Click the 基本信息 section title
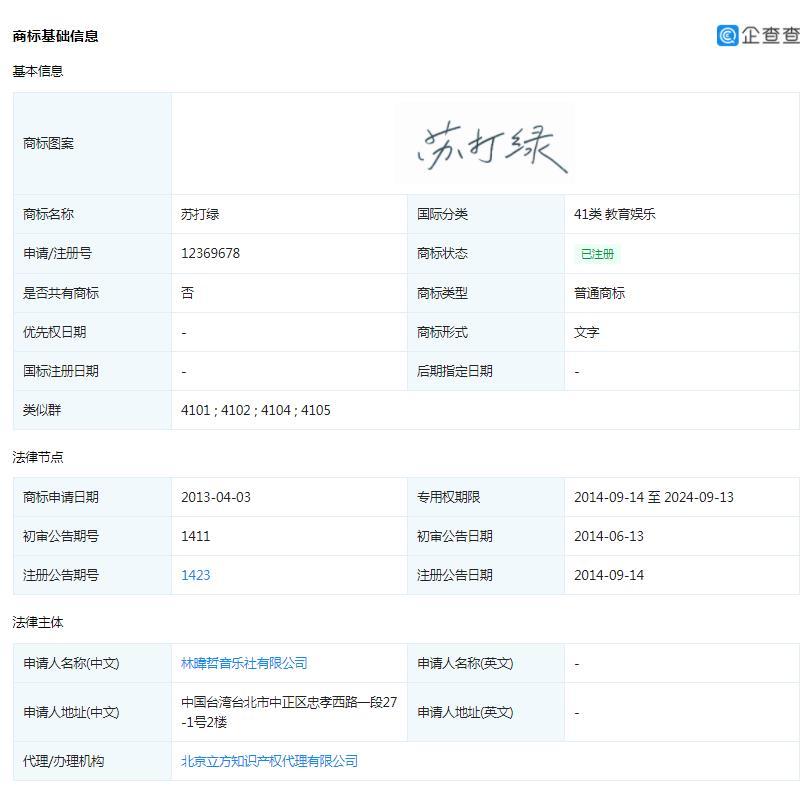Screen dimensions: 812x793 point(38,71)
